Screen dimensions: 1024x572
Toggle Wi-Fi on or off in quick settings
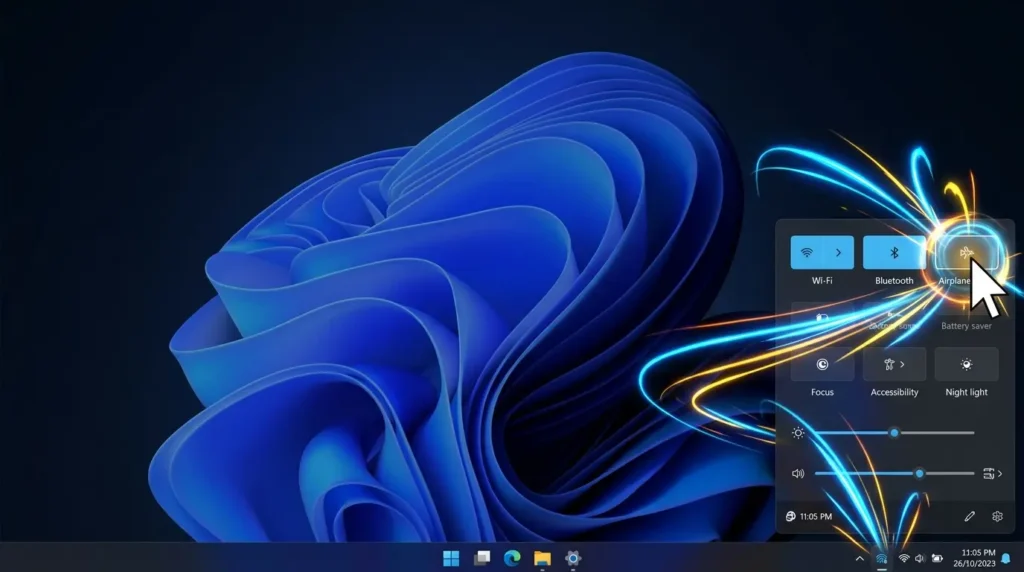click(x=807, y=253)
